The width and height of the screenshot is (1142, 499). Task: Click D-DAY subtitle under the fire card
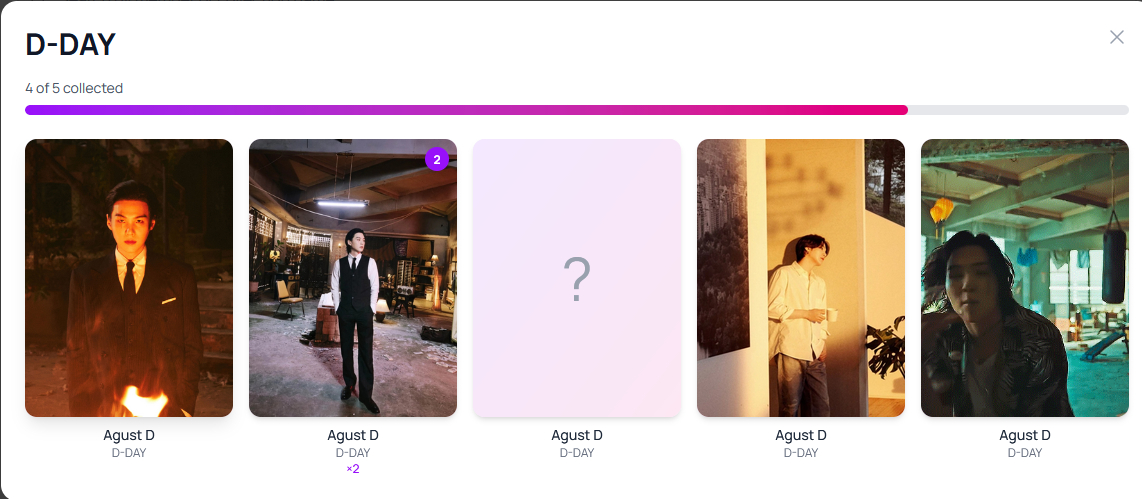tap(129, 453)
